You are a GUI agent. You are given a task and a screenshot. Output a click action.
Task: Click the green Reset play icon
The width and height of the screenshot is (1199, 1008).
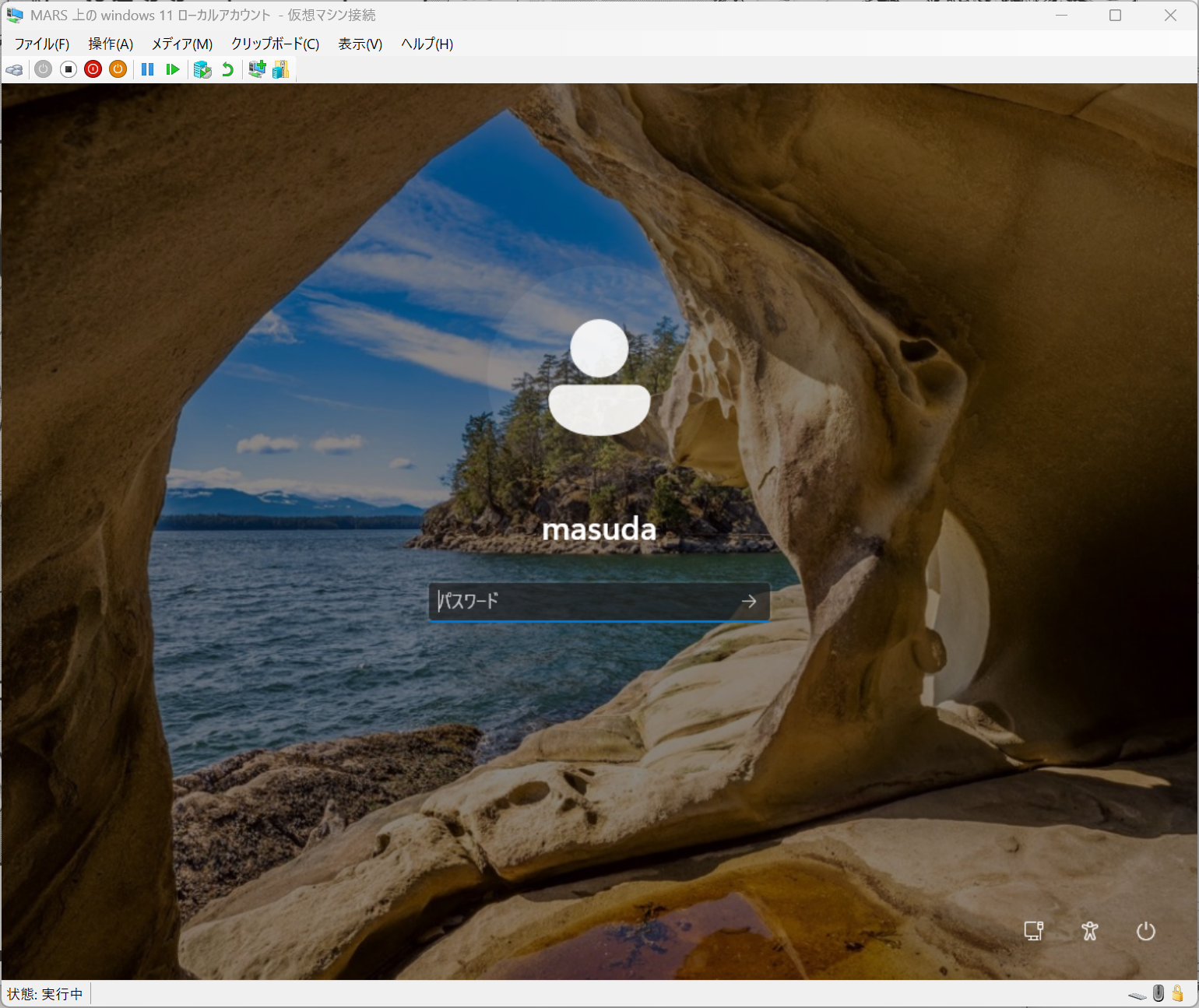pos(172,70)
